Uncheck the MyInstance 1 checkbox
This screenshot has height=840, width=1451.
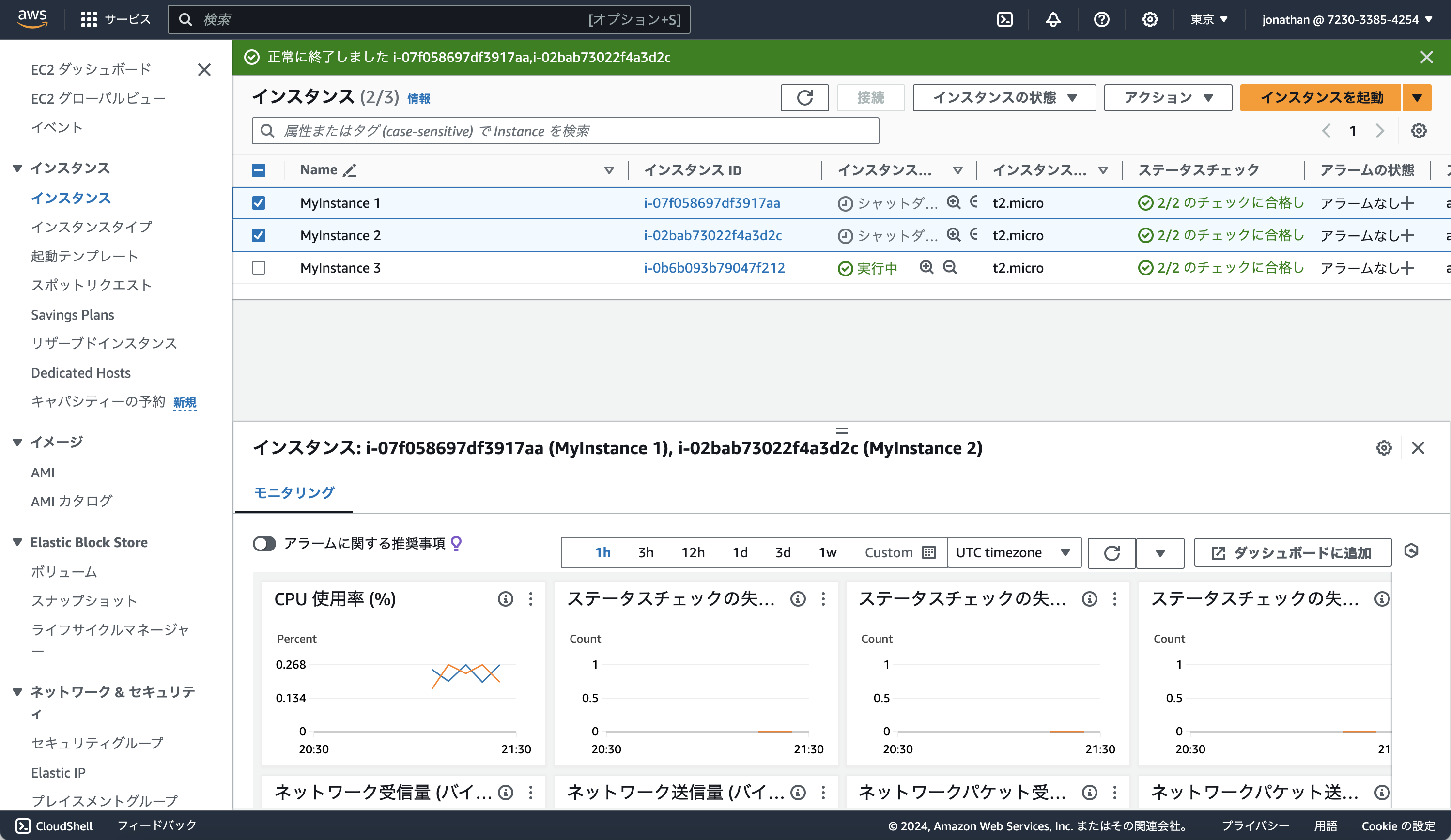(259, 203)
